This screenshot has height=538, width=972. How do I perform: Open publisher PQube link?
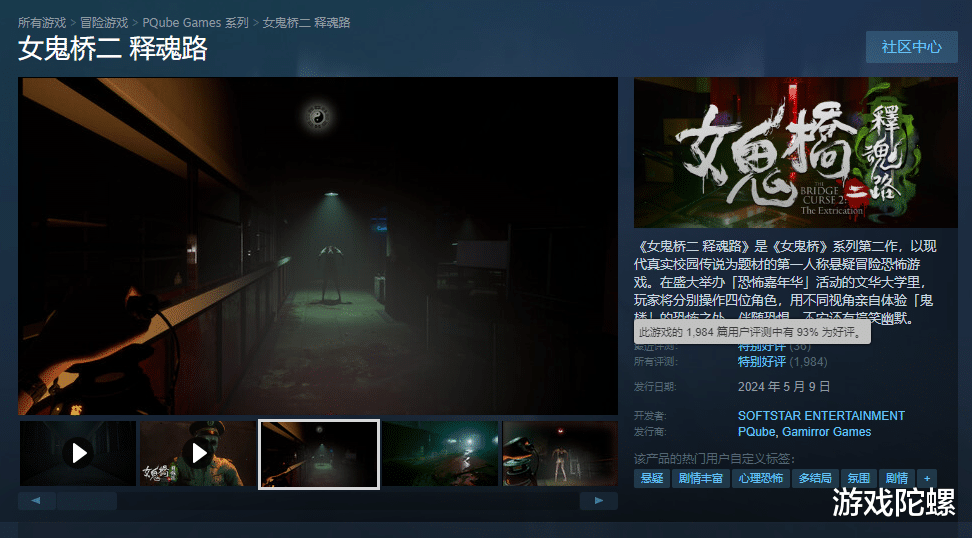tap(756, 432)
